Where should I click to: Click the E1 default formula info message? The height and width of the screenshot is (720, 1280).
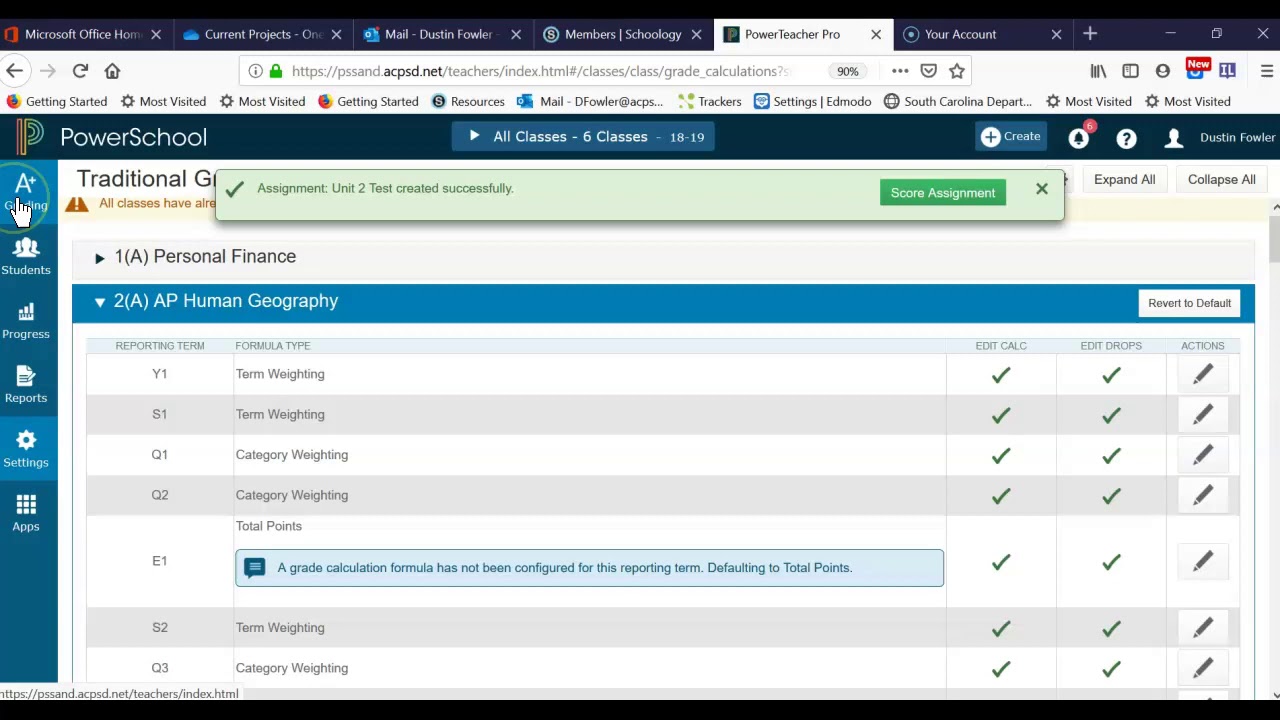click(x=589, y=568)
